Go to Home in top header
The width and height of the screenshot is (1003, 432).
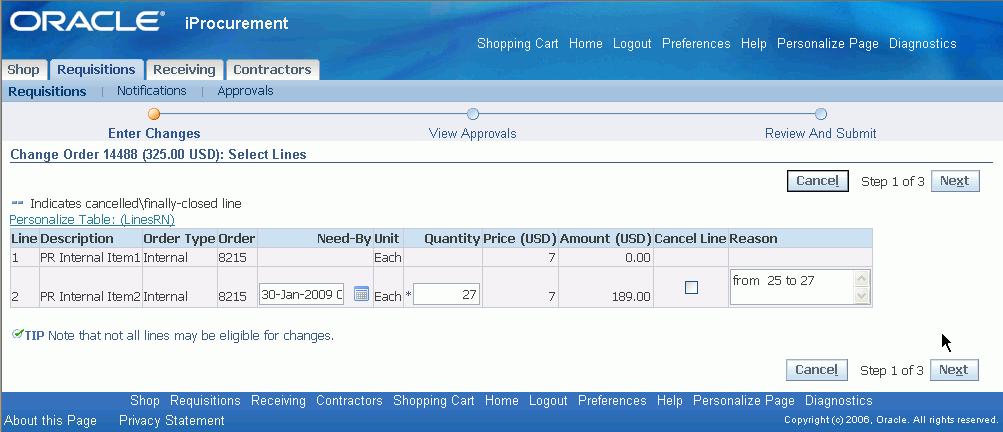585,44
